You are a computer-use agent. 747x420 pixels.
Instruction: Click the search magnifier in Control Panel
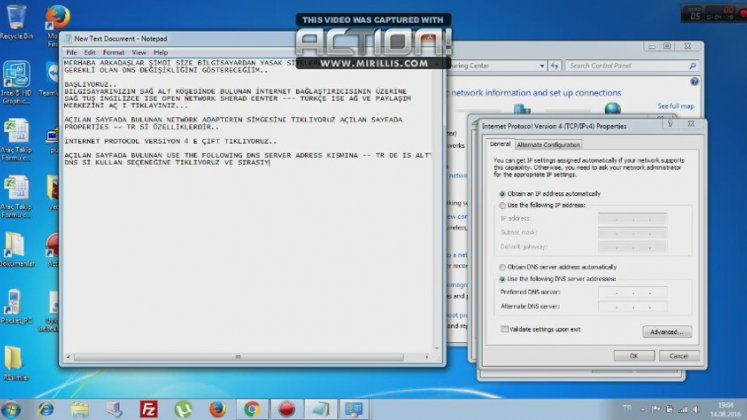tap(692, 66)
